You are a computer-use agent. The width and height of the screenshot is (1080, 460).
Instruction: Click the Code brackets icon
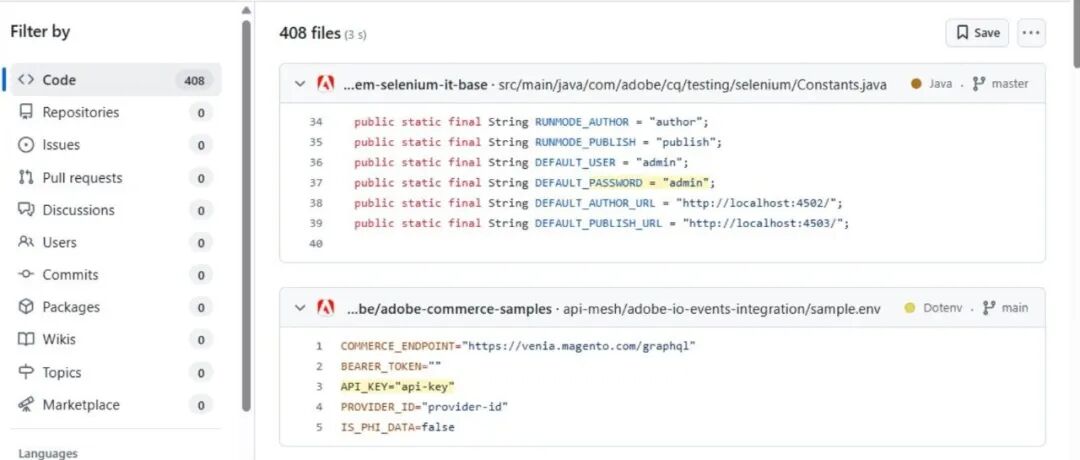point(26,80)
